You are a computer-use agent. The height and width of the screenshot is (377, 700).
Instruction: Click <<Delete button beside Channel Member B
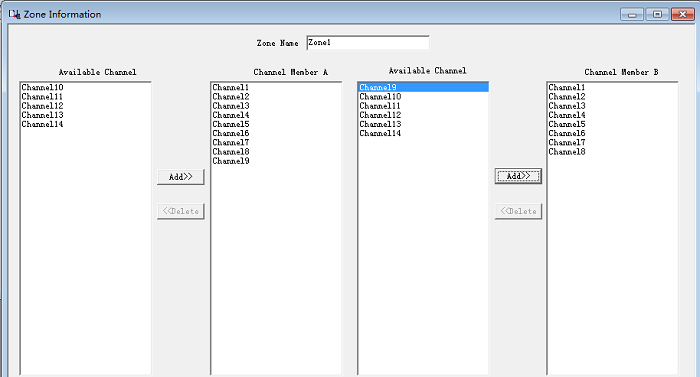pyautogui.click(x=518, y=211)
